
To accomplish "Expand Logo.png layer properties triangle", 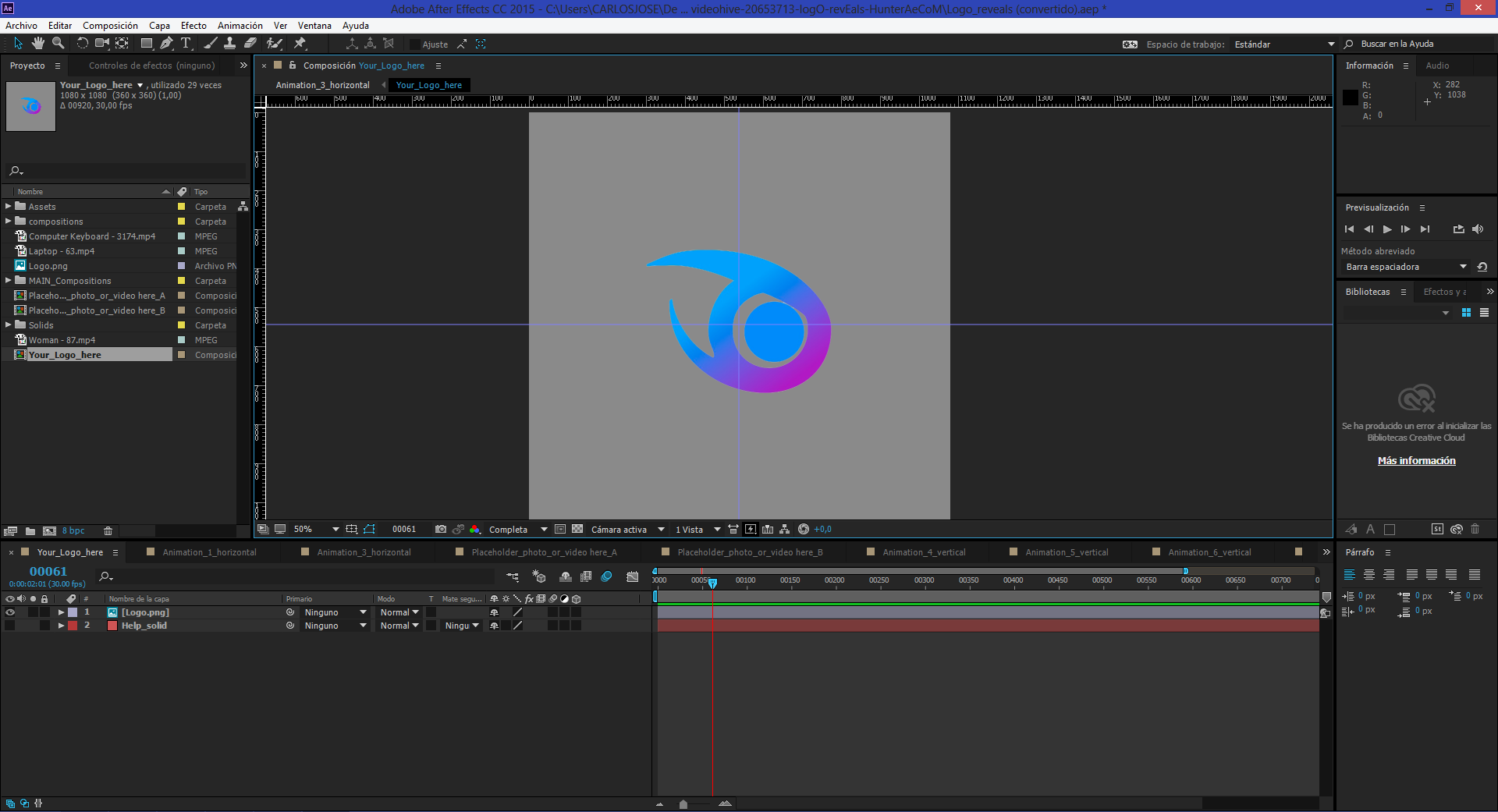I will 61,612.
